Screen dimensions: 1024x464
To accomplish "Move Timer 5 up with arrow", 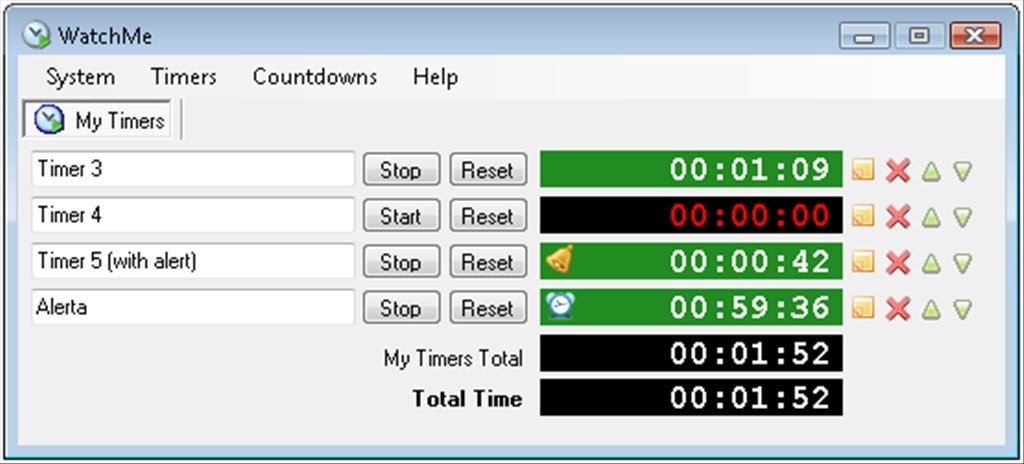I will 931,263.
